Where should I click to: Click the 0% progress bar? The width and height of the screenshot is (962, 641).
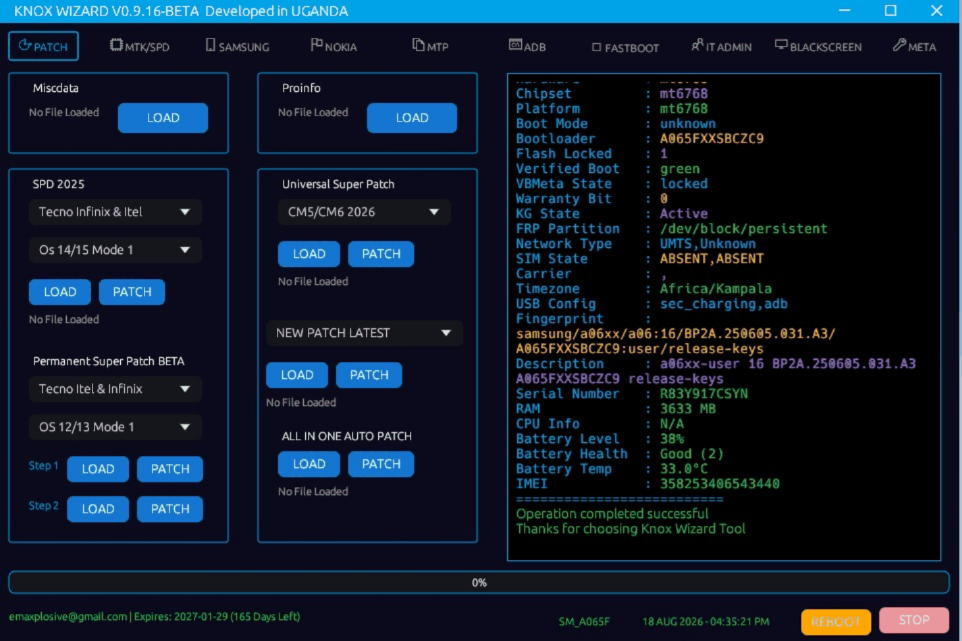(x=479, y=583)
